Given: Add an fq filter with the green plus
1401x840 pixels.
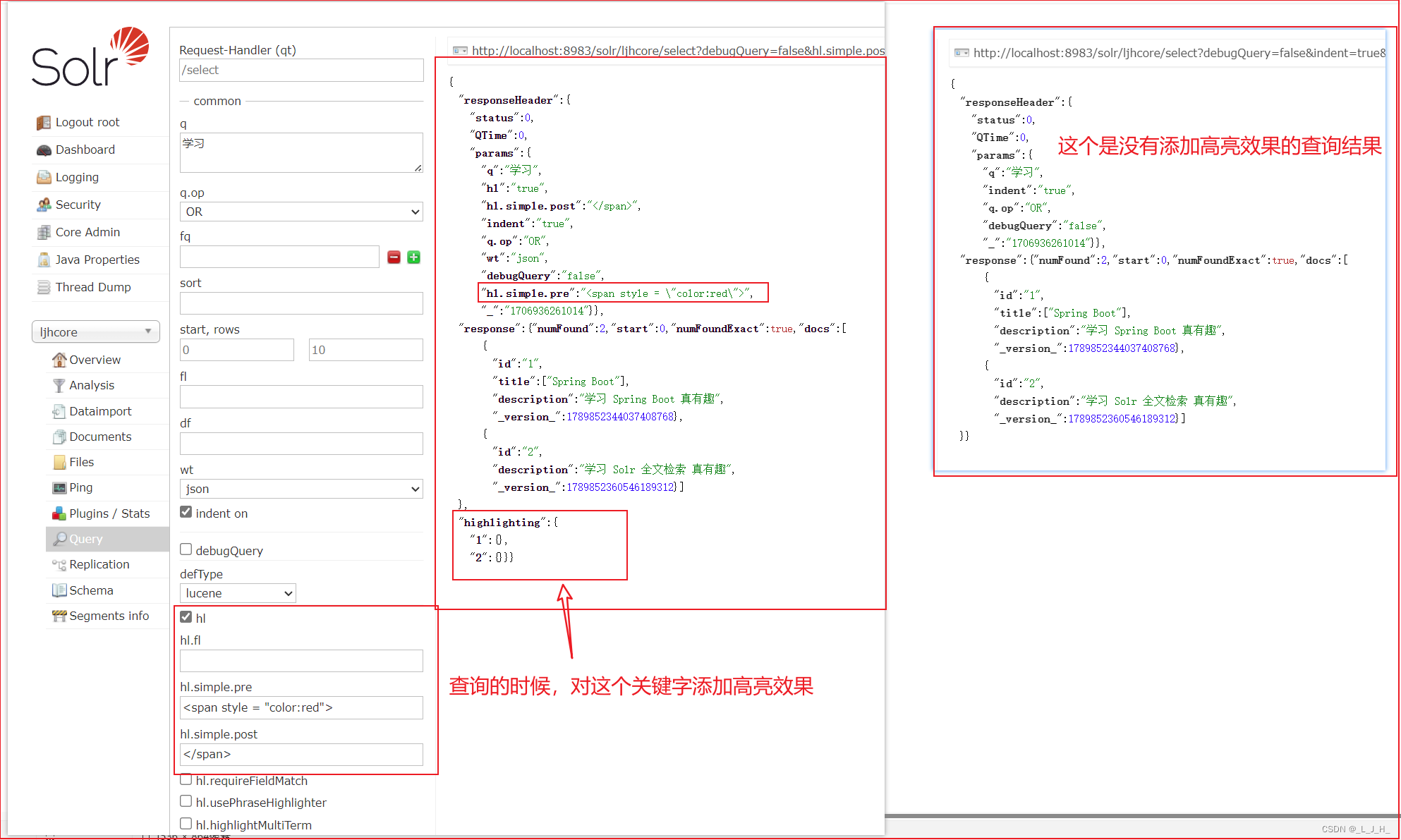Looking at the screenshot, I should coord(414,257).
